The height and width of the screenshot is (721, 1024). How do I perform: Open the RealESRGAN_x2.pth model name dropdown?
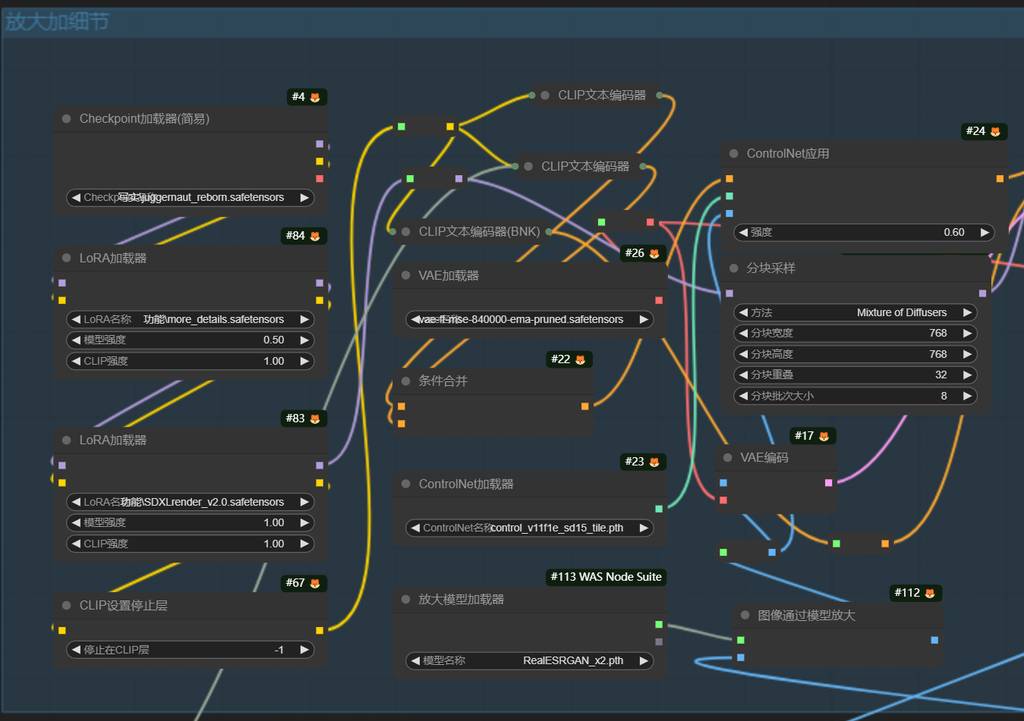coord(530,661)
